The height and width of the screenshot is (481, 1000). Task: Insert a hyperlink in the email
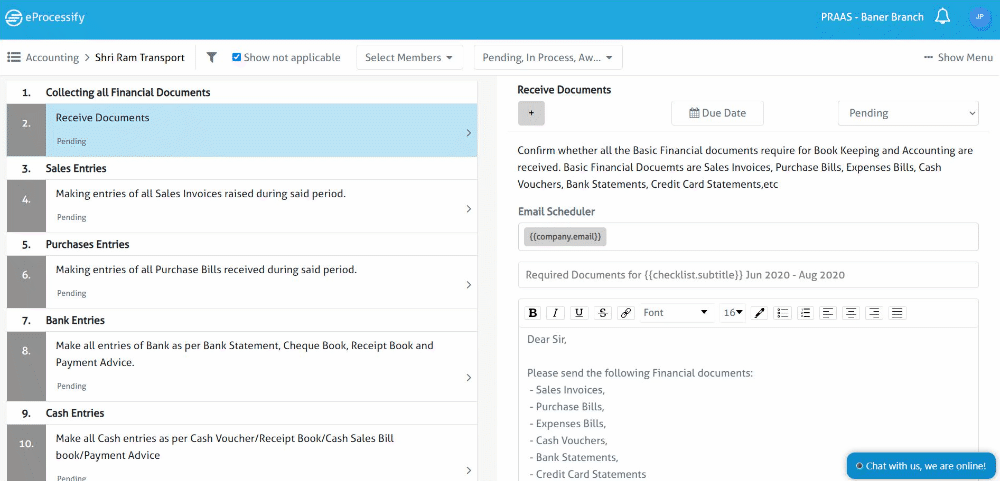[x=626, y=313]
